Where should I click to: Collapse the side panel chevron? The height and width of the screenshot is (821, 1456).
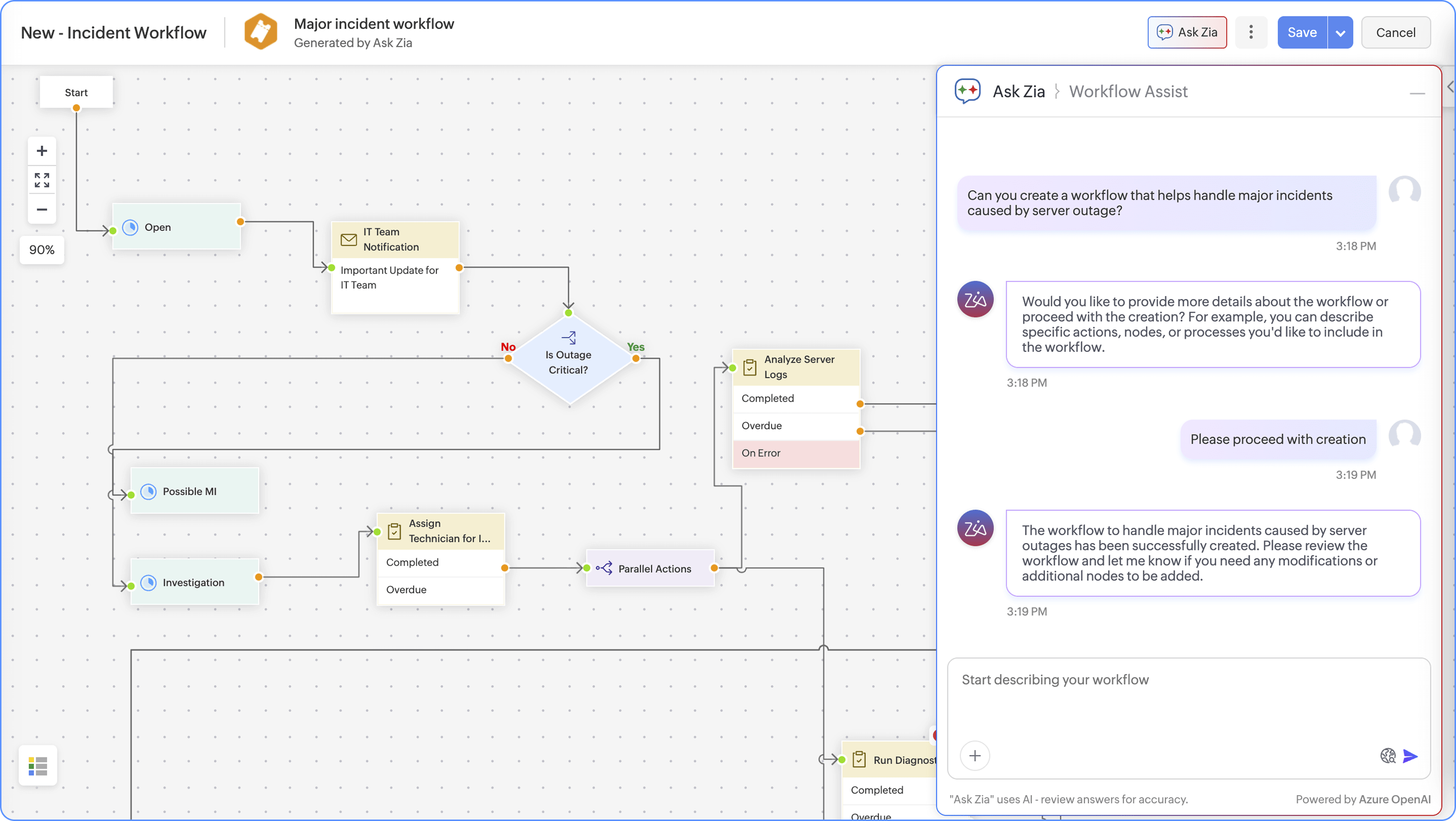(1449, 86)
